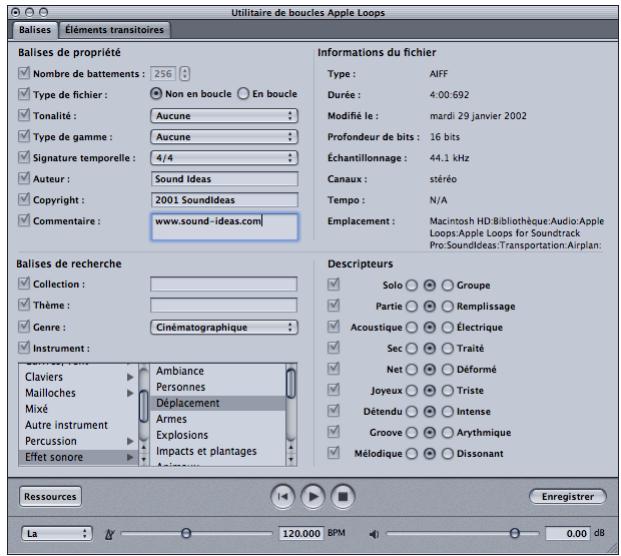The width and height of the screenshot is (621, 556).
Task: Toggle the Genre checkbox
Action: [x=24, y=326]
